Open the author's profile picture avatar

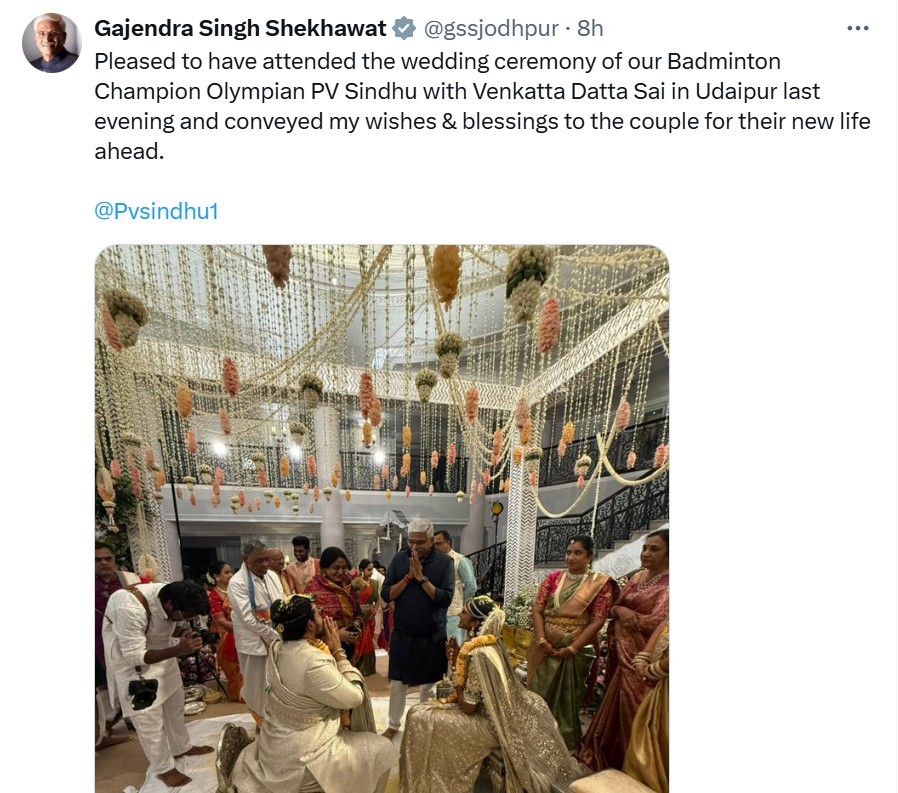pyautogui.click(x=51, y=43)
